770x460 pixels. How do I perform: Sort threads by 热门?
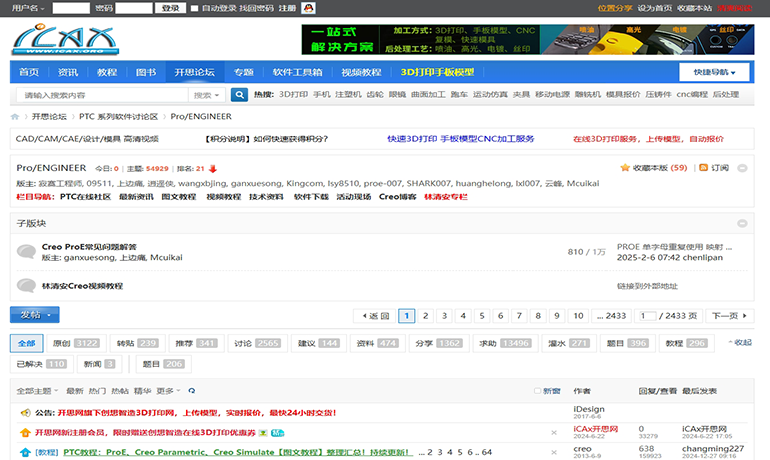pos(97,391)
